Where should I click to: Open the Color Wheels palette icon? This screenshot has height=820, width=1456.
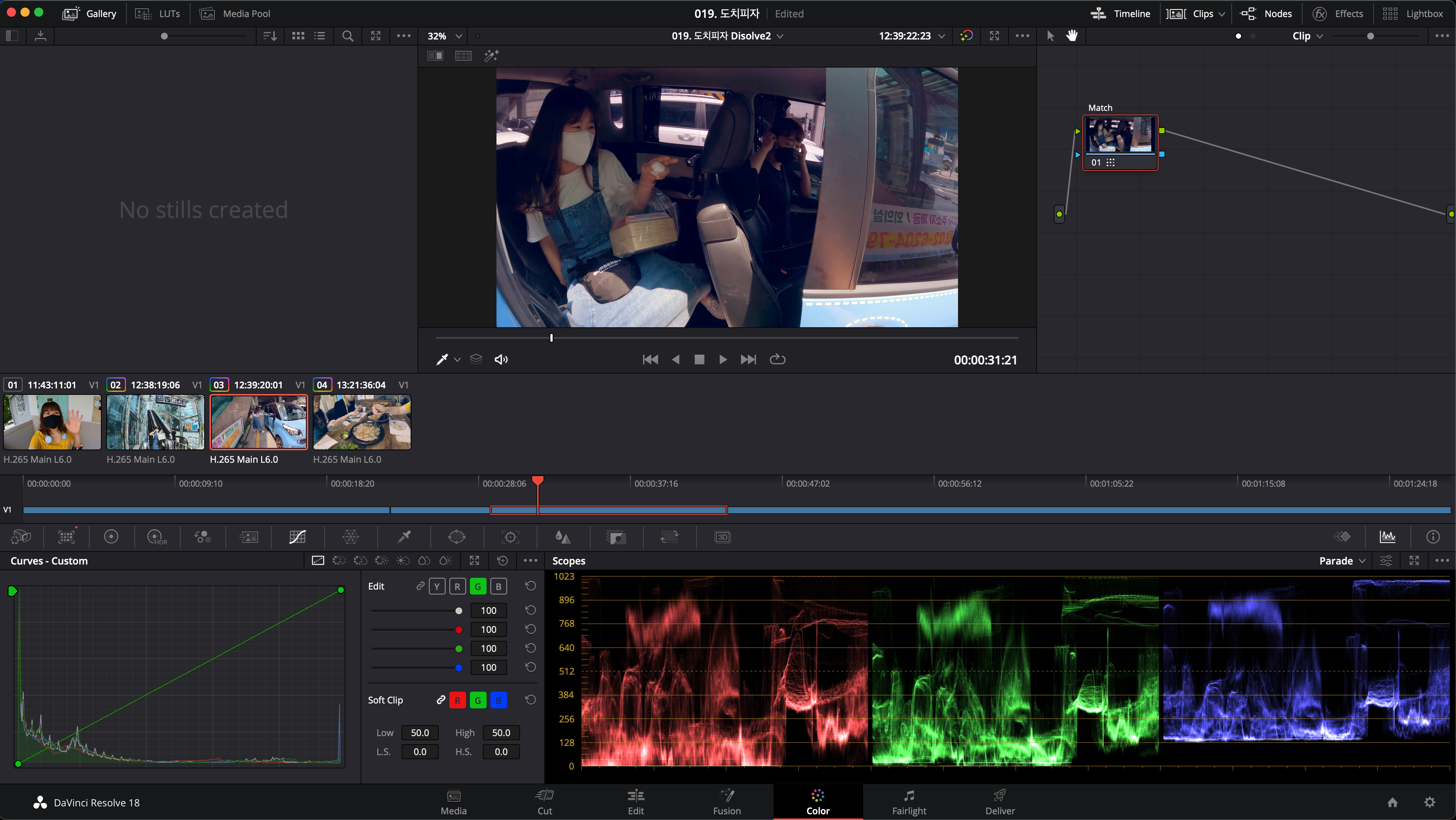[x=111, y=537]
